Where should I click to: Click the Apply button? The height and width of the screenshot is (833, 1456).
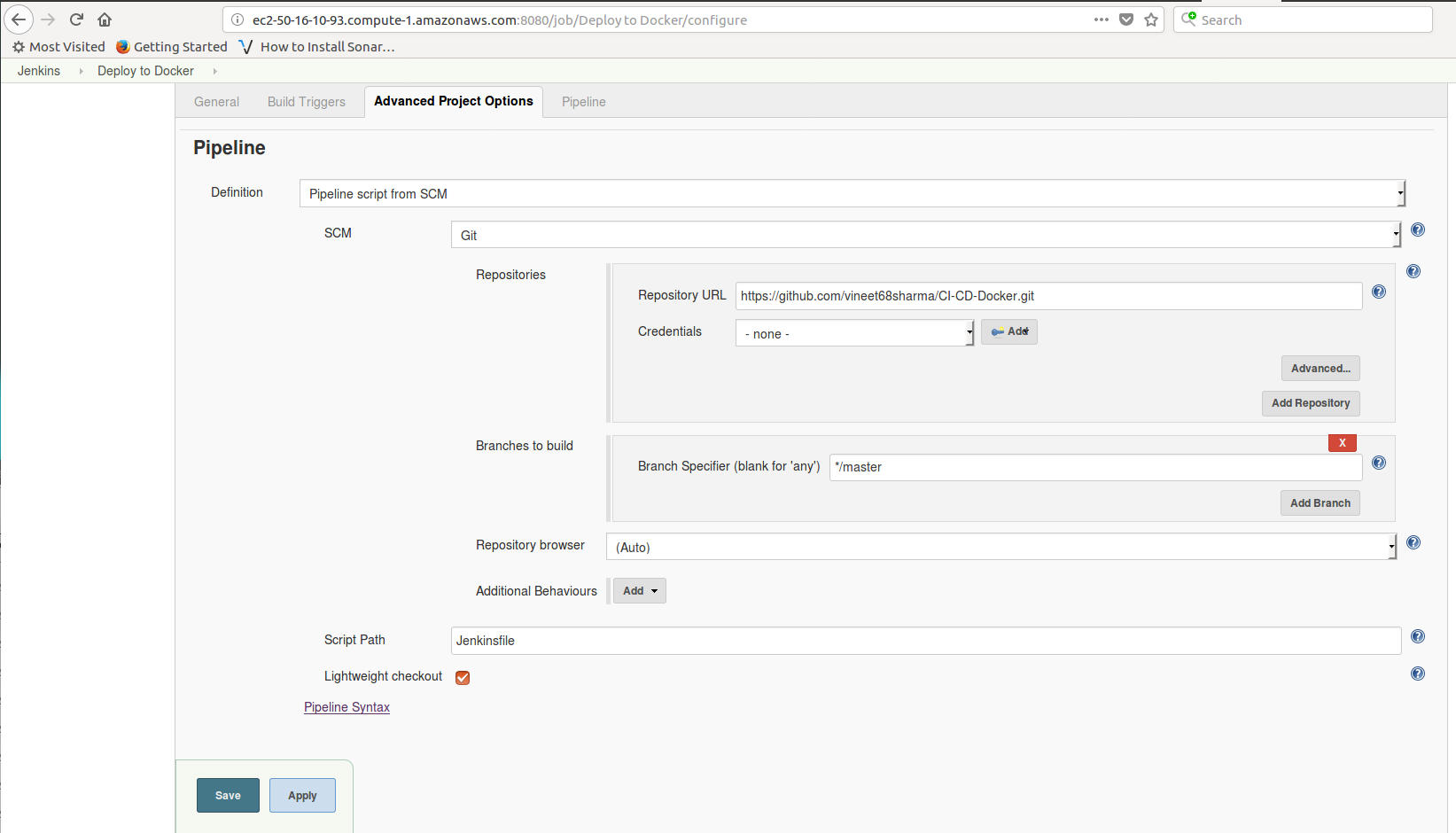pos(302,796)
